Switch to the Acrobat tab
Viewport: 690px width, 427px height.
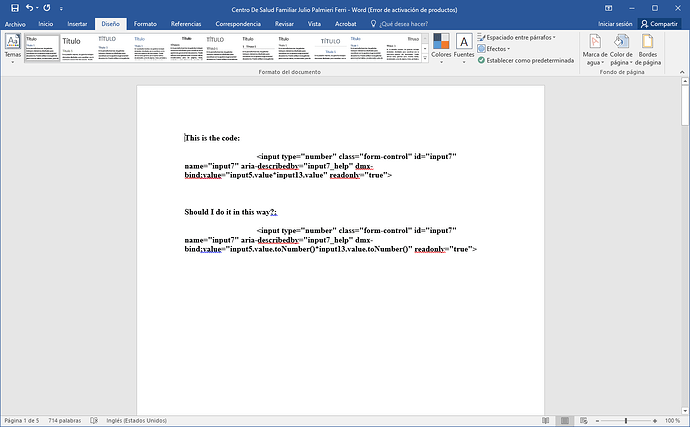tap(345, 24)
